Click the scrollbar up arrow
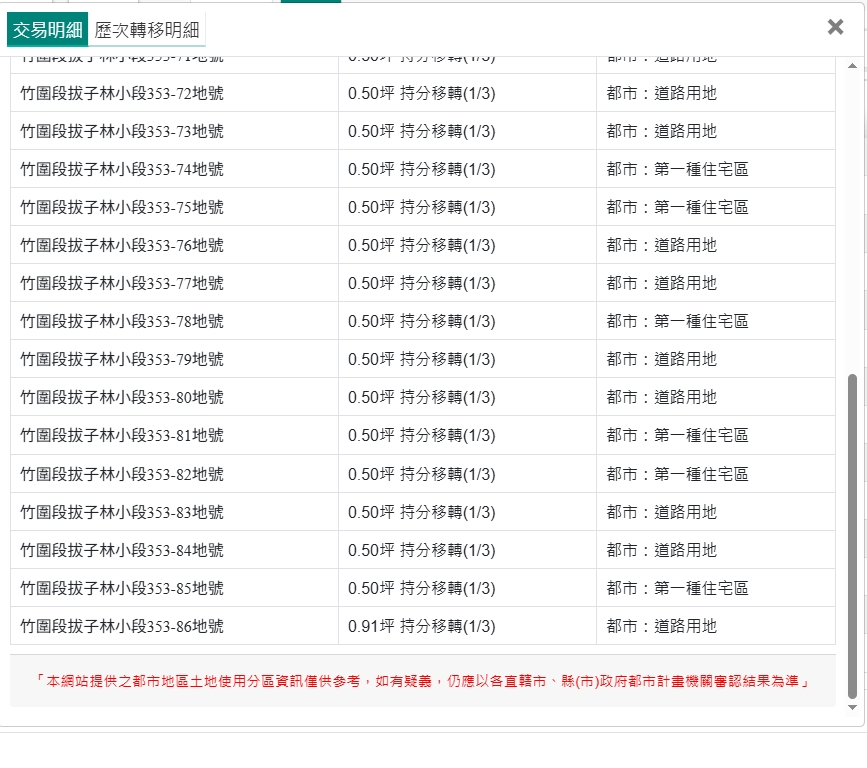867x768 pixels. click(852, 66)
